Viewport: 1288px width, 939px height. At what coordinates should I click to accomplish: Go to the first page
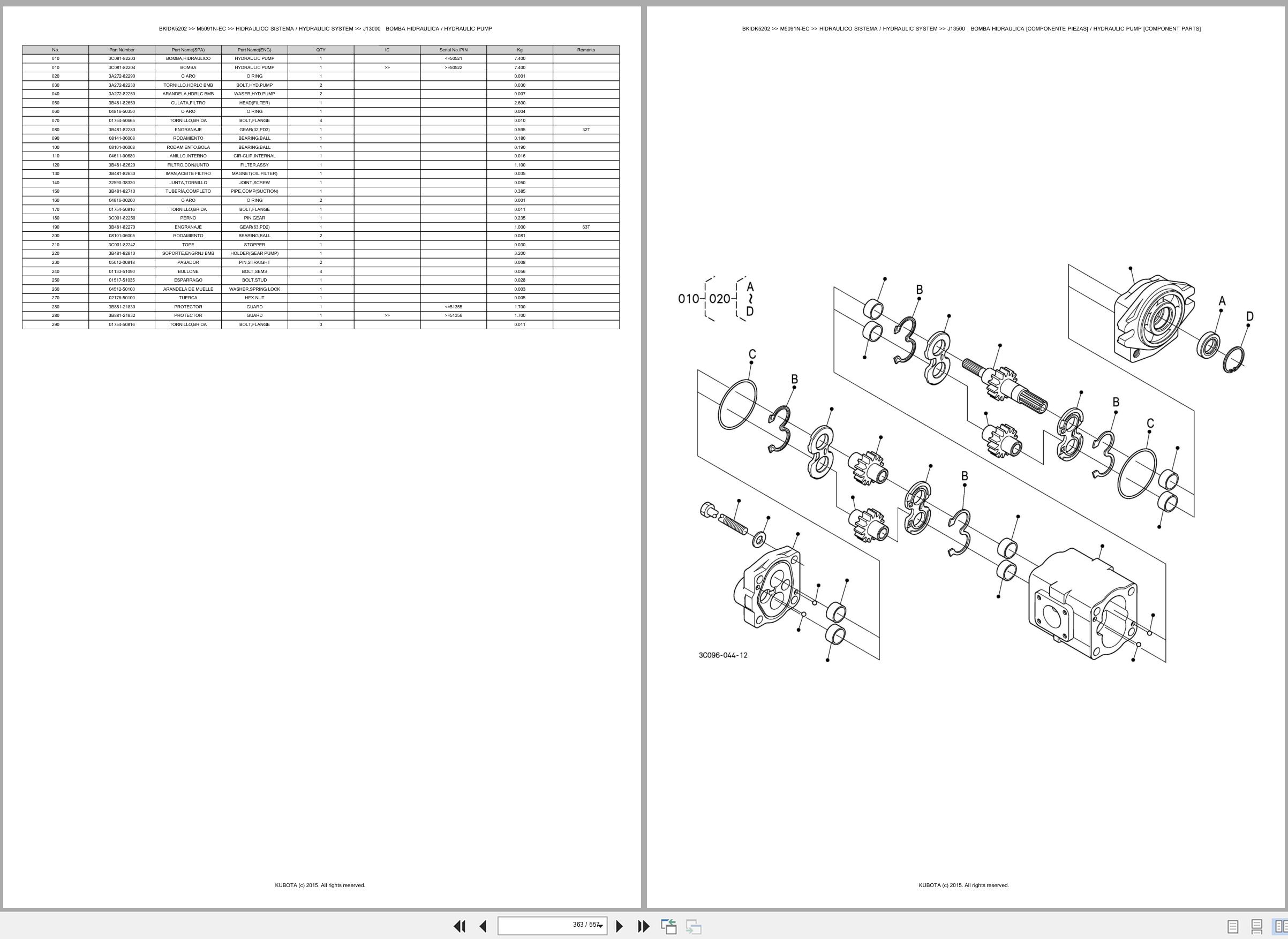(459, 926)
